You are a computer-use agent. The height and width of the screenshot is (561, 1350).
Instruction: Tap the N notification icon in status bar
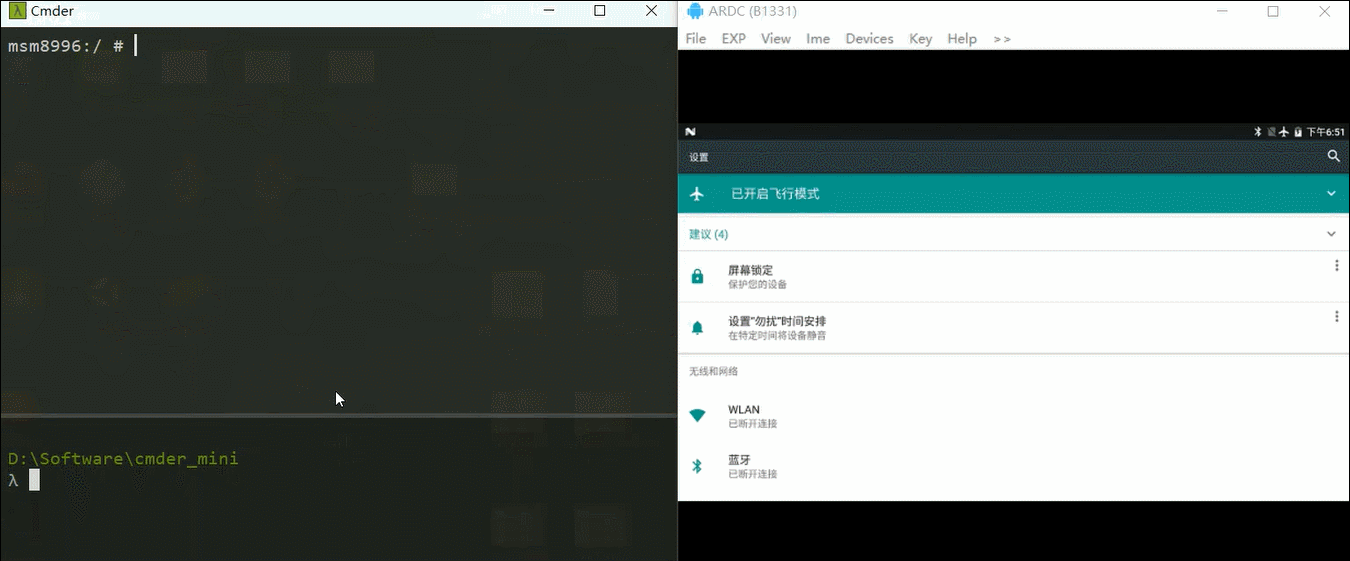690,131
